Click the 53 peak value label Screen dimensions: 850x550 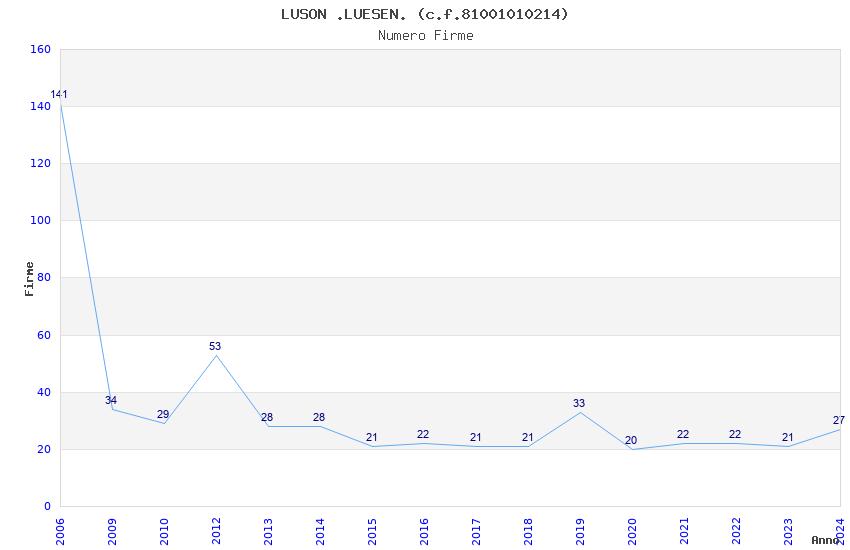tap(215, 346)
